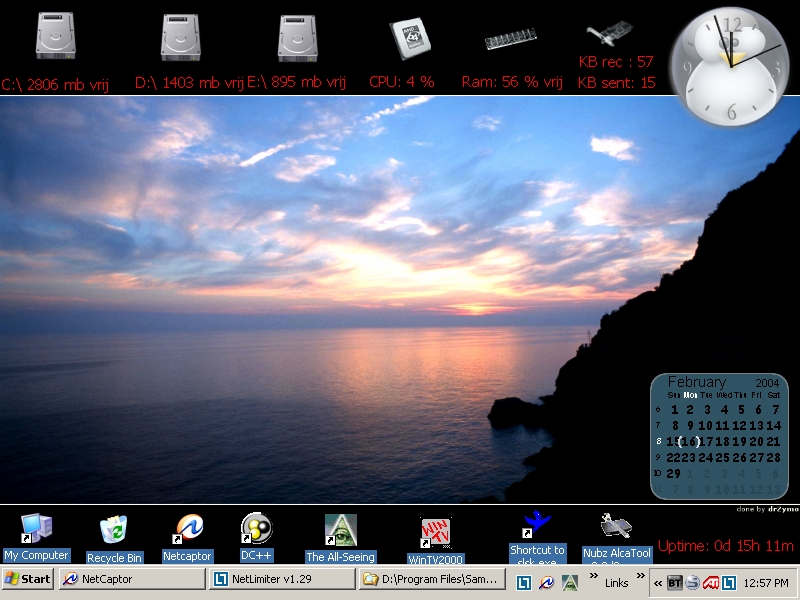Click the 'CPU: 4 %' usage text
The height and width of the screenshot is (600, 800).
[402, 82]
